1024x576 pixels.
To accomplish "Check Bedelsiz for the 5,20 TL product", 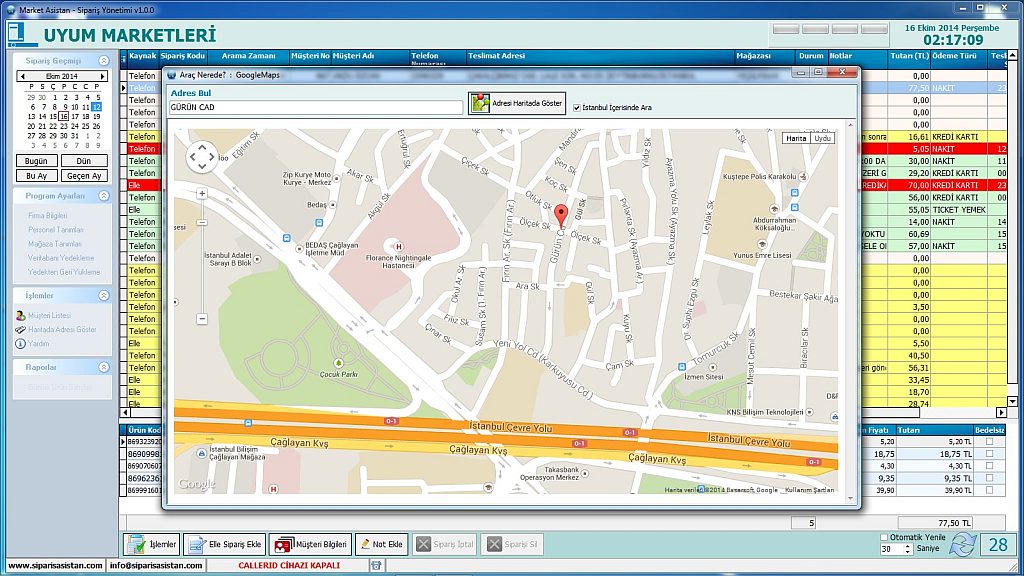I will (x=989, y=442).
